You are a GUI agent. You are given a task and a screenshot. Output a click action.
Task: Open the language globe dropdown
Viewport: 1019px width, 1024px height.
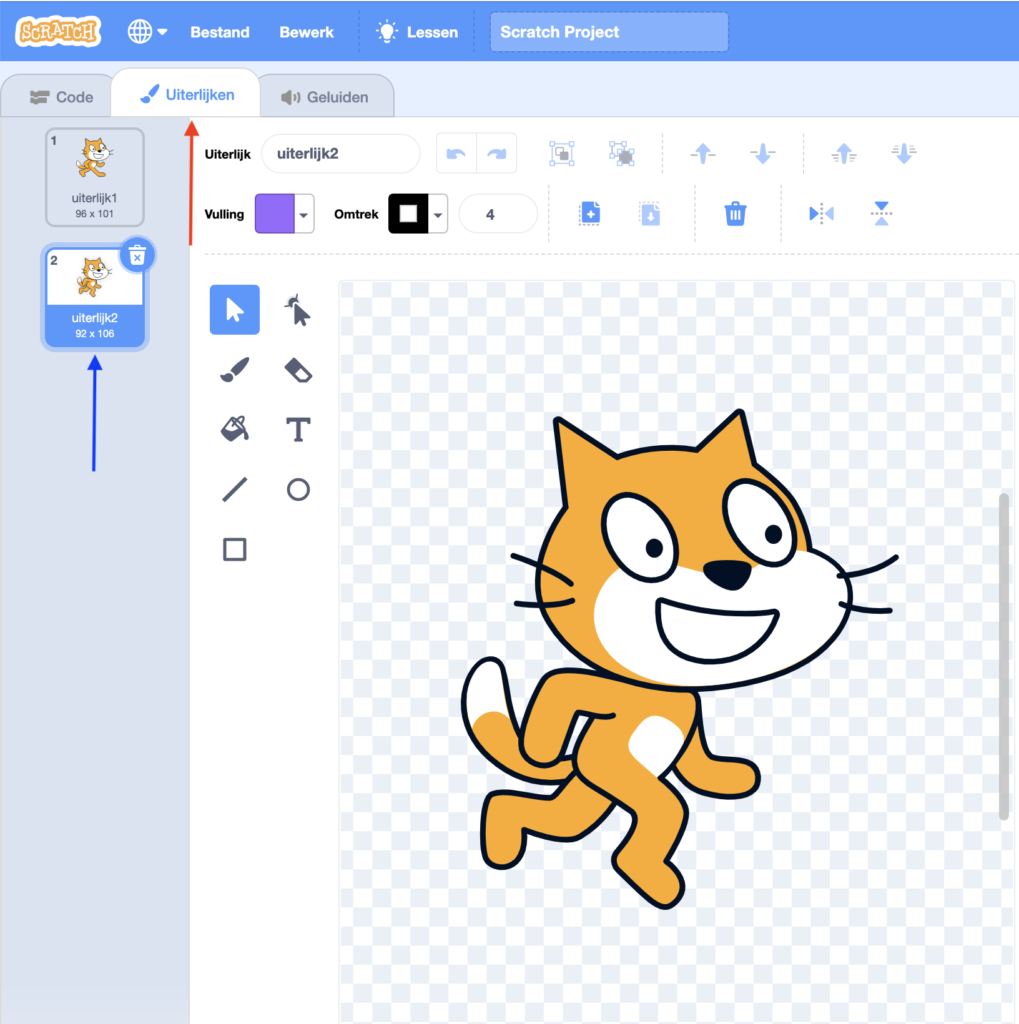[x=147, y=32]
